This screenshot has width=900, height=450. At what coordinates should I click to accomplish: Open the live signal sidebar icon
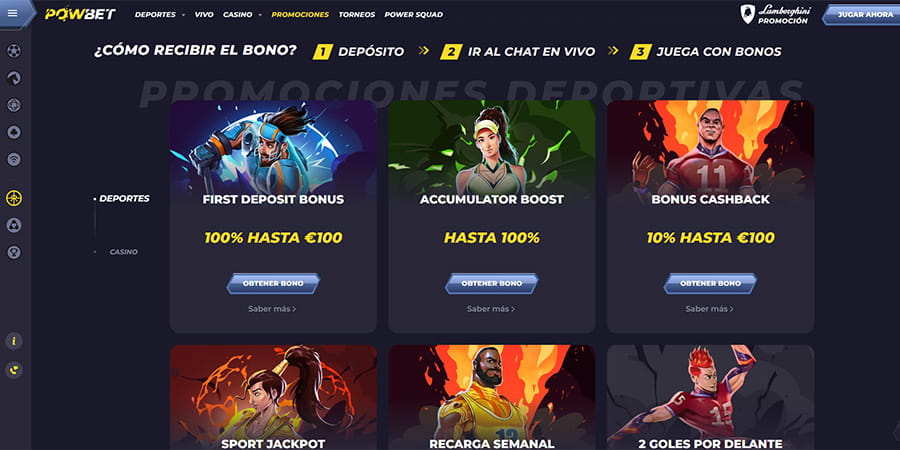pos(14,160)
